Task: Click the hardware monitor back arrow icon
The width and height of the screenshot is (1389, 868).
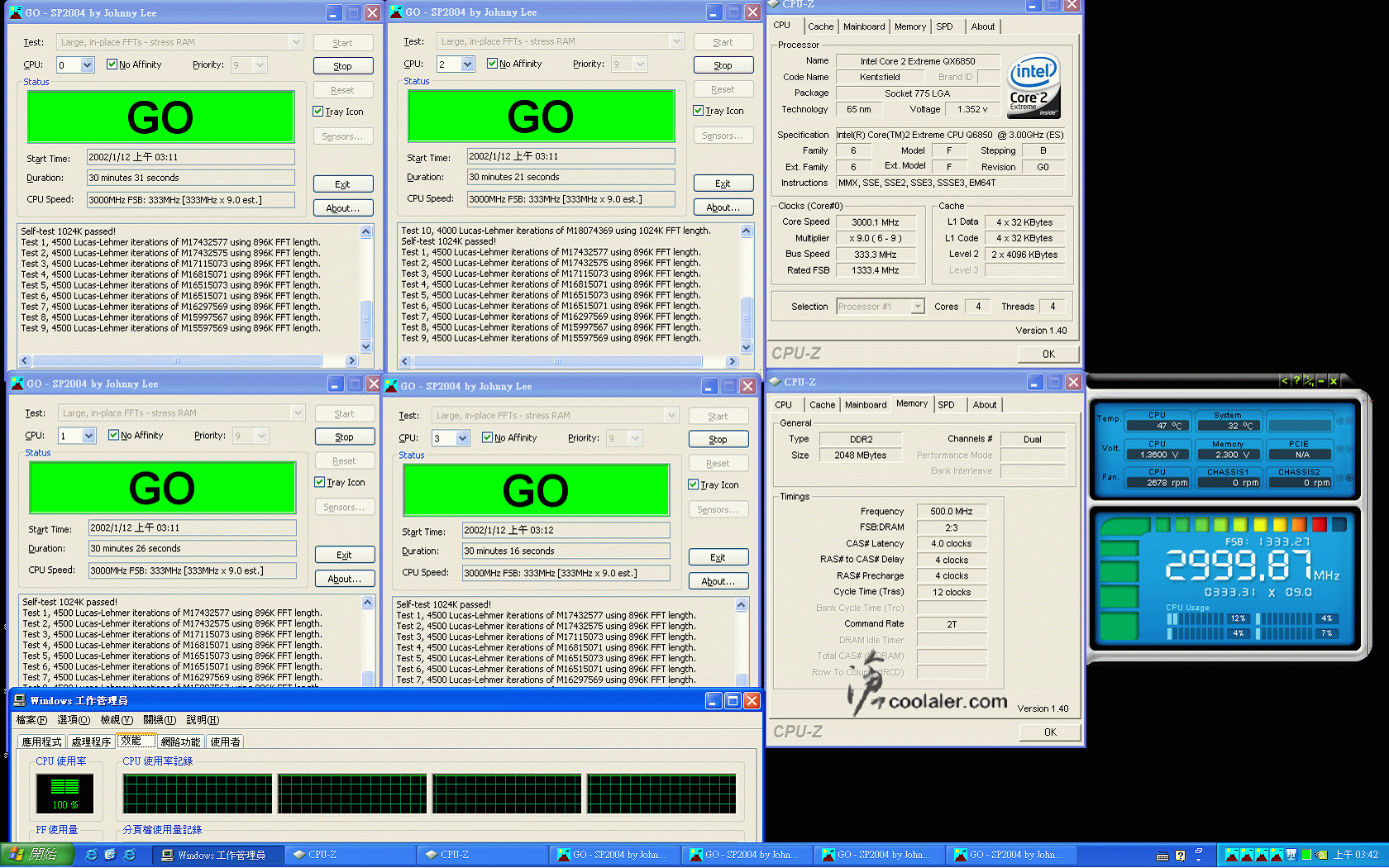Action: tap(1284, 381)
